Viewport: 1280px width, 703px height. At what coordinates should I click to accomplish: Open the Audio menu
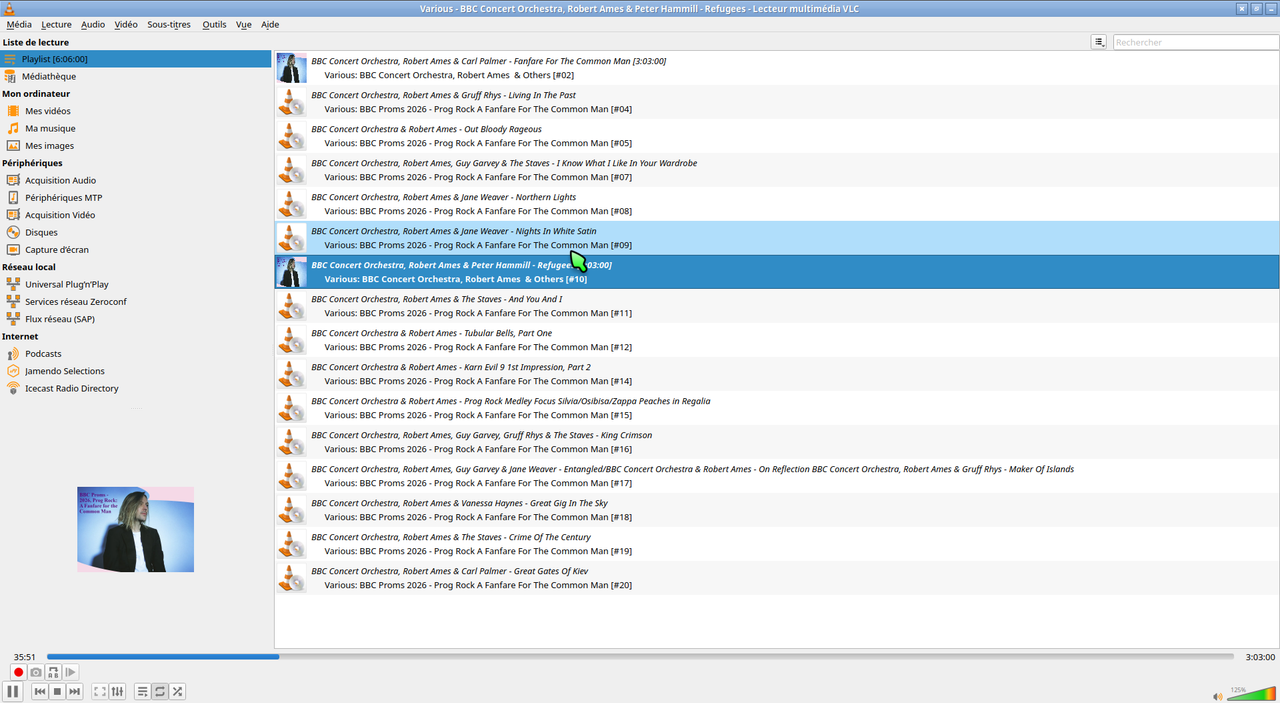pos(93,24)
